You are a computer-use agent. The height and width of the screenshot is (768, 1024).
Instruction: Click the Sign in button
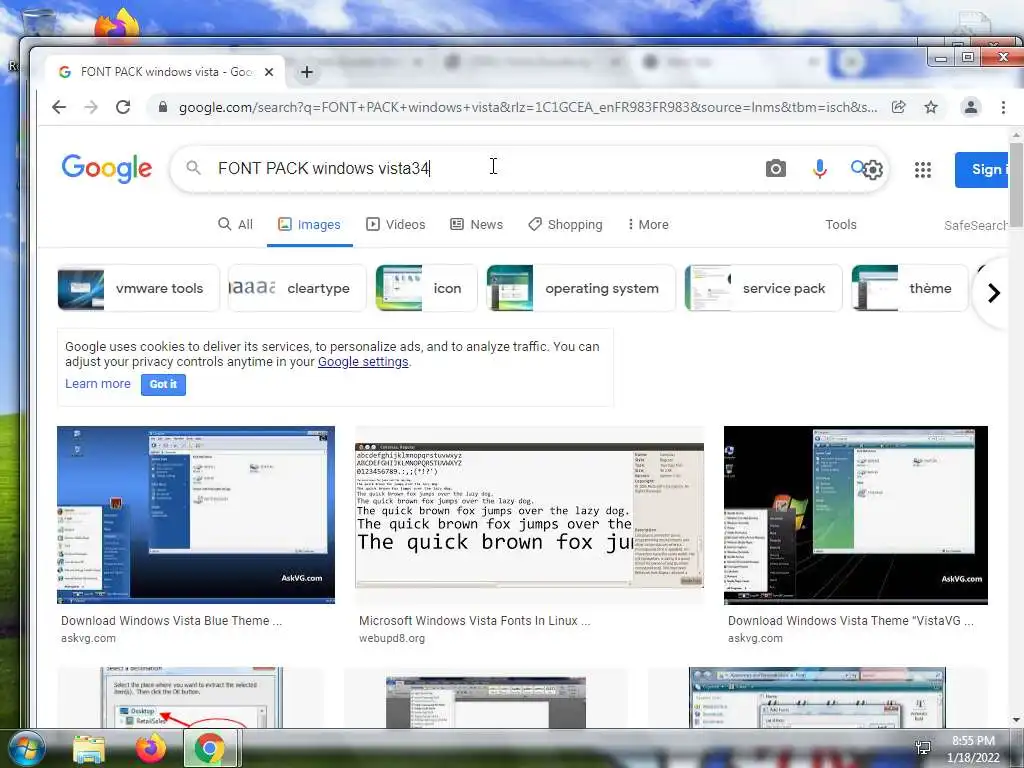point(982,169)
